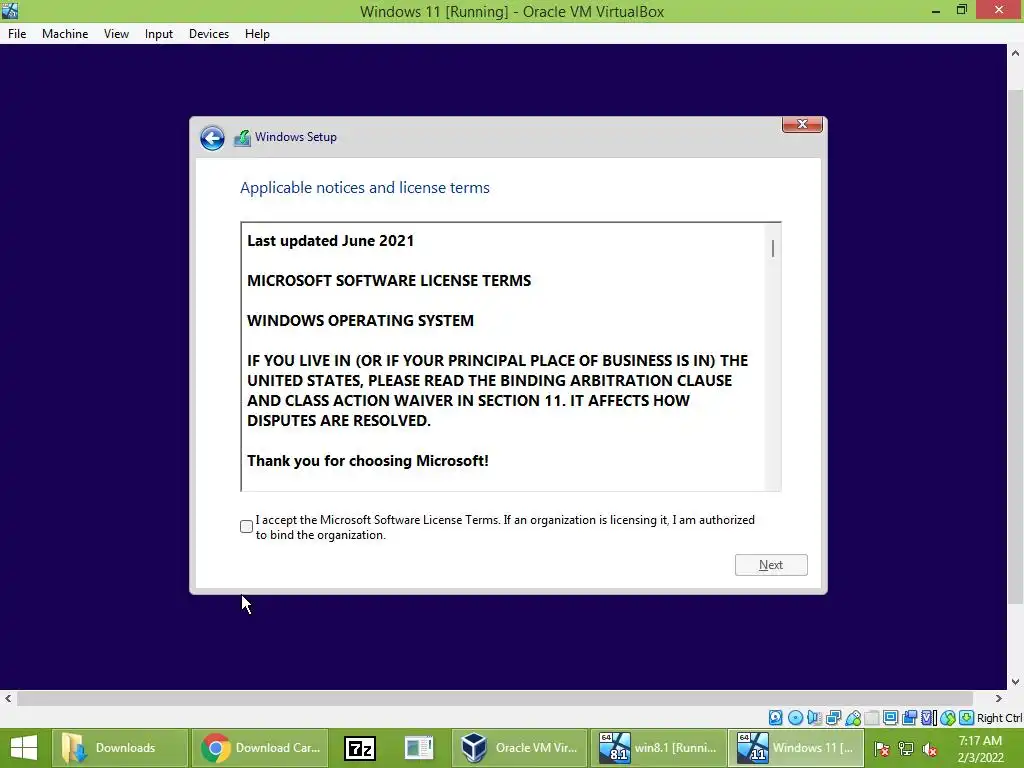Click the hard disk activity status icon
Image resolution: width=1024 pixels, height=768 pixels.
pyautogui.click(x=775, y=718)
